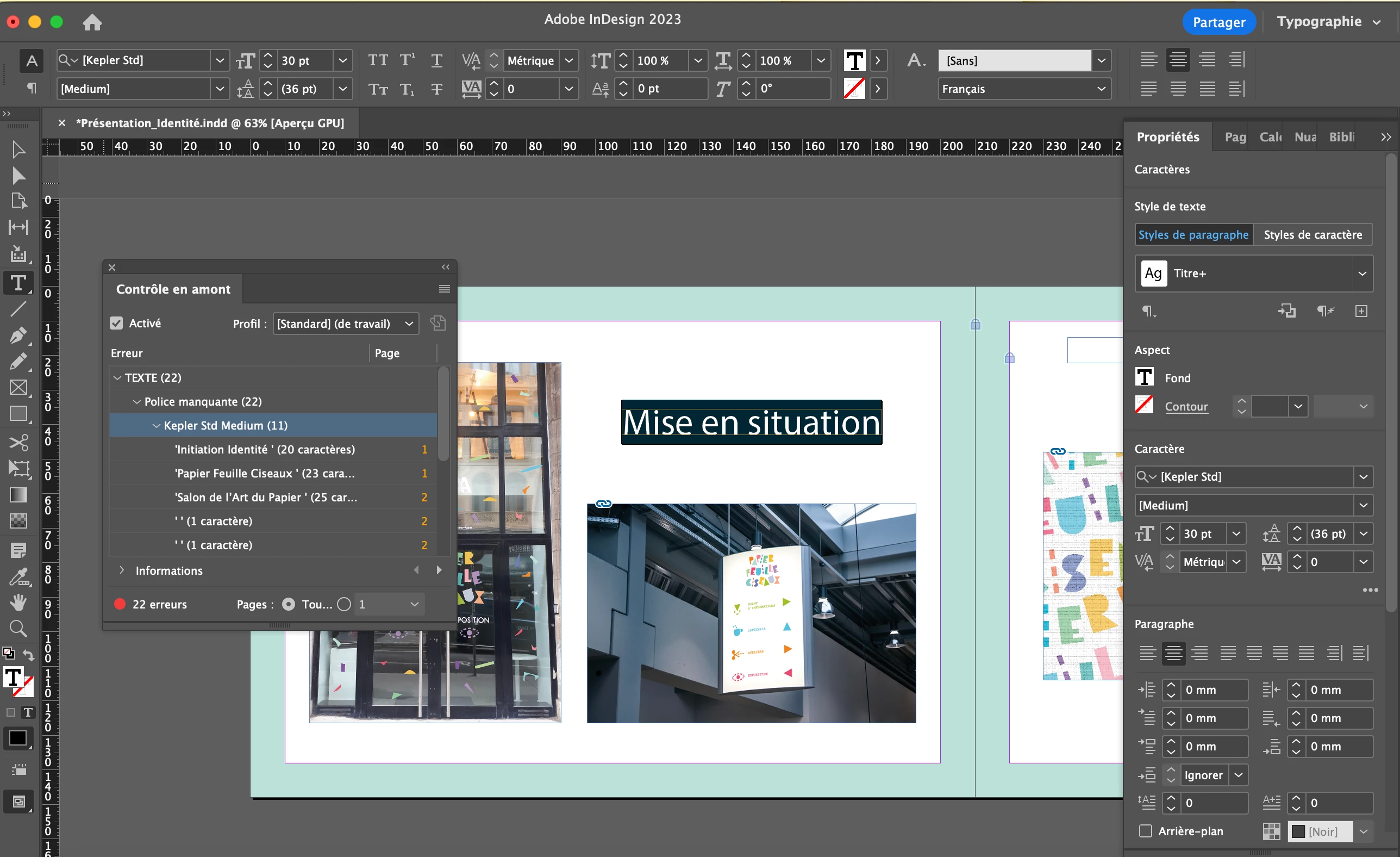Click the Contour link
1400x857 pixels.
pyautogui.click(x=1186, y=406)
